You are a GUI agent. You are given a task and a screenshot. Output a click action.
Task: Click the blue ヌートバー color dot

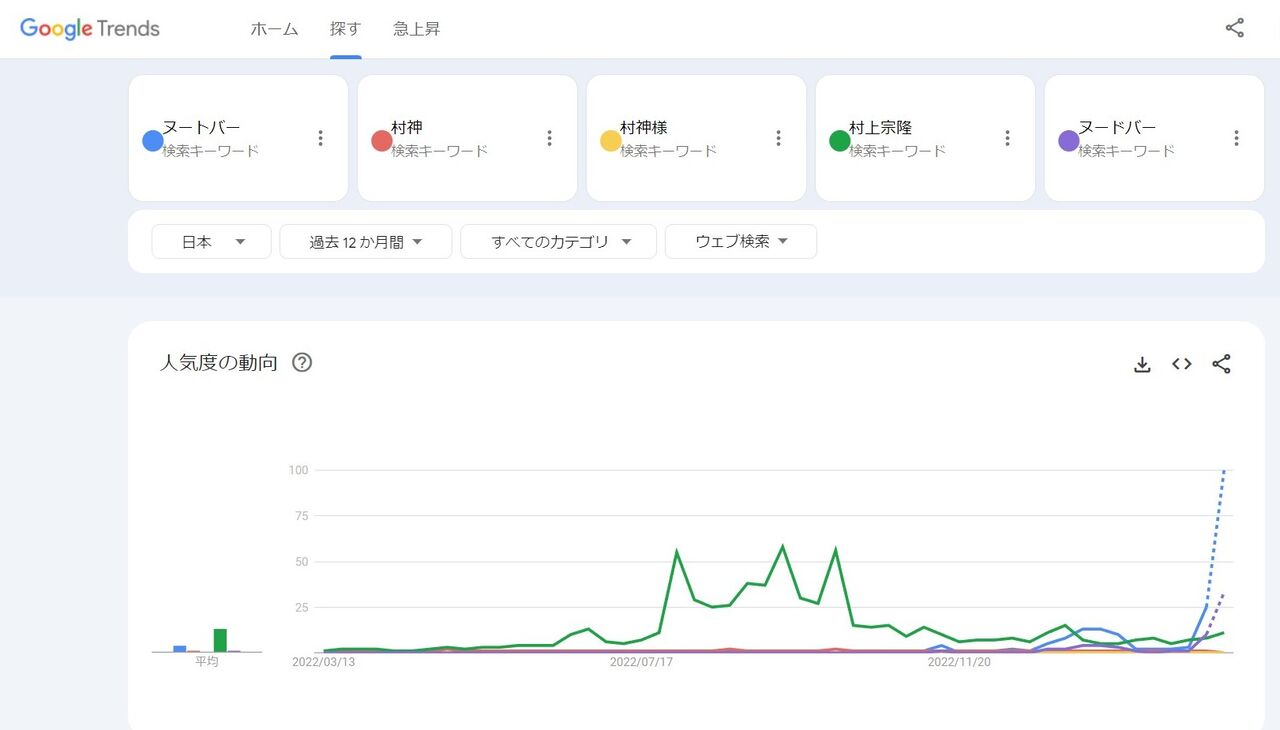pyautogui.click(x=153, y=141)
